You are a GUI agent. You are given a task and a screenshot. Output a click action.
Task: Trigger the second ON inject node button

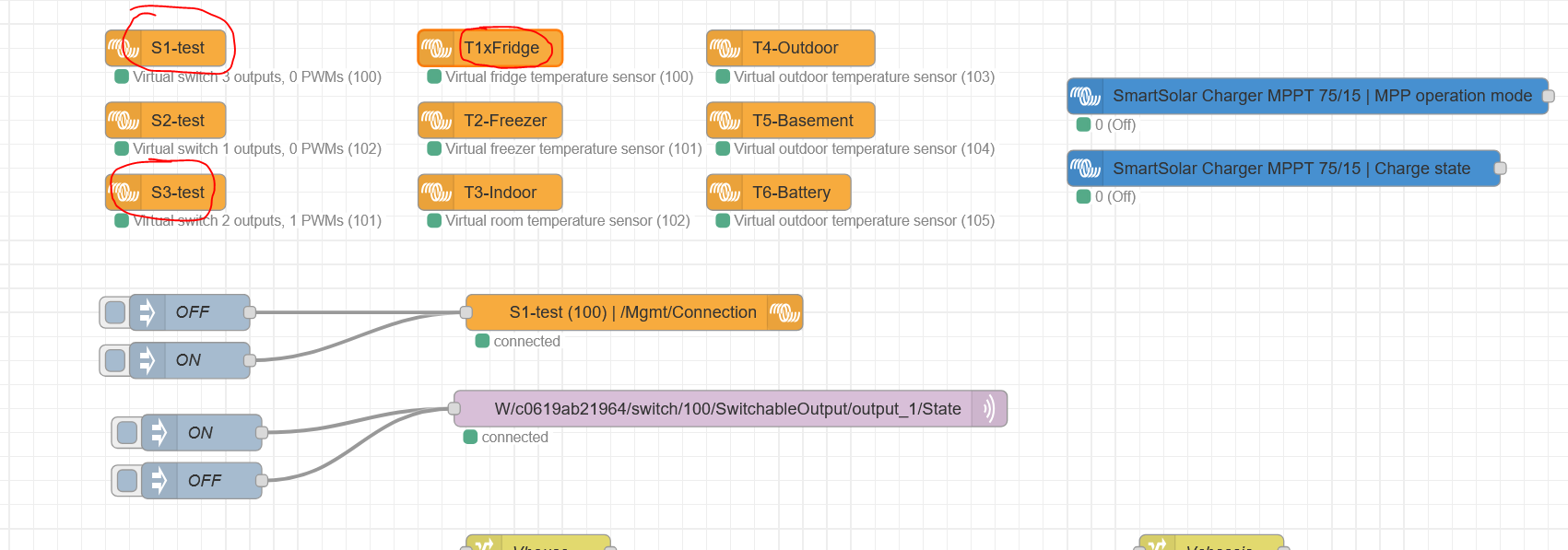[127, 433]
